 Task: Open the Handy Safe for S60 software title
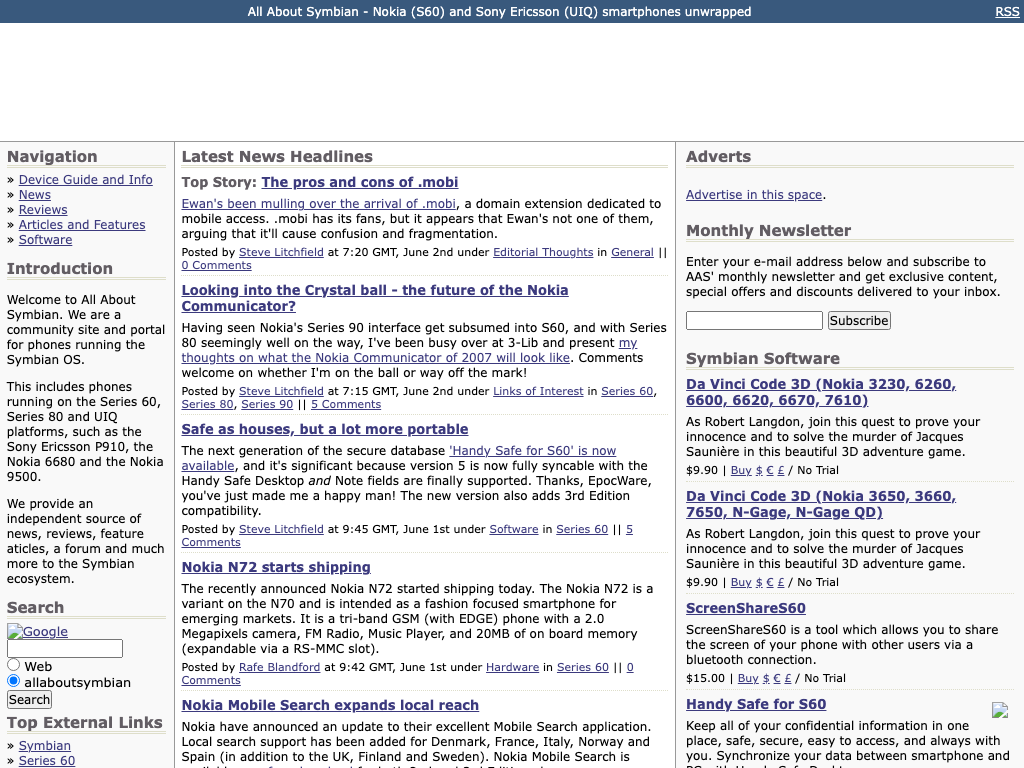[x=756, y=704]
